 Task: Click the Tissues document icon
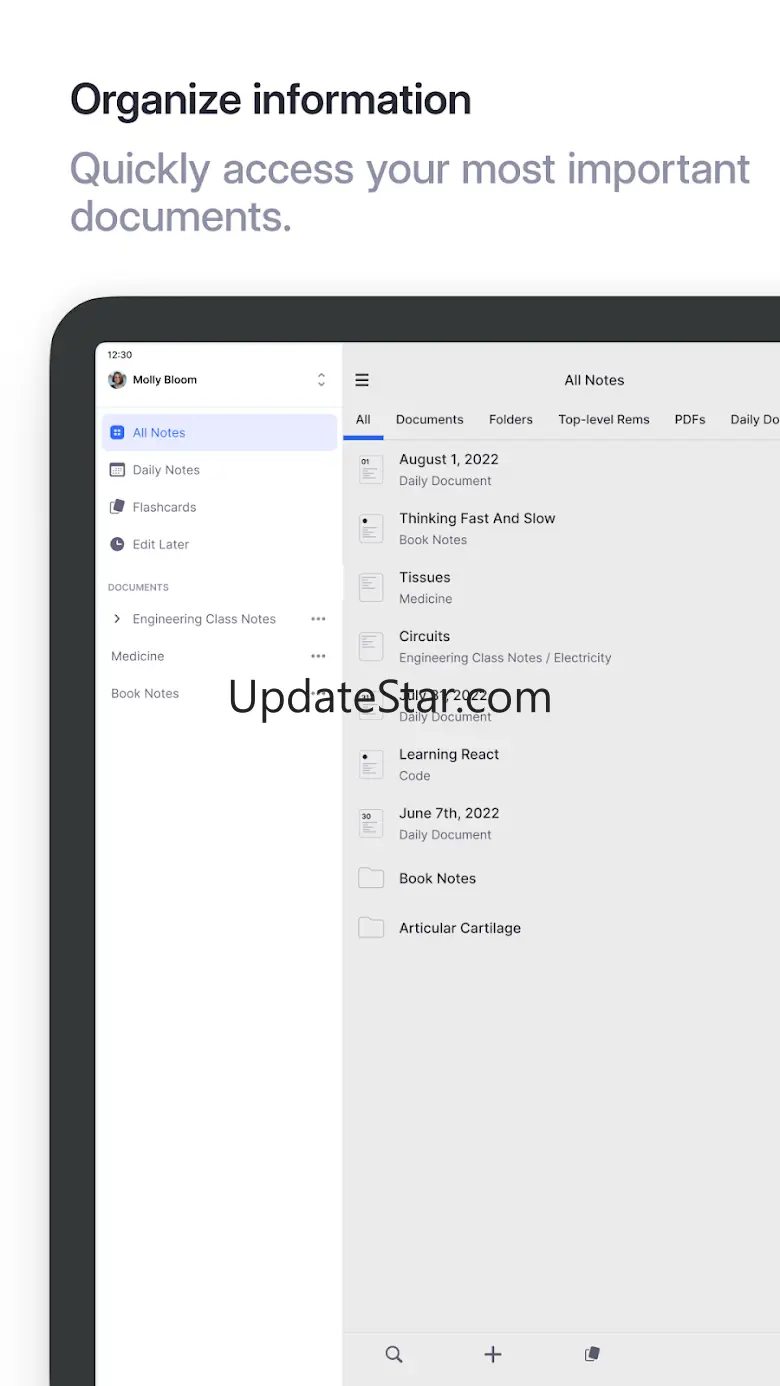coord(371,587)
